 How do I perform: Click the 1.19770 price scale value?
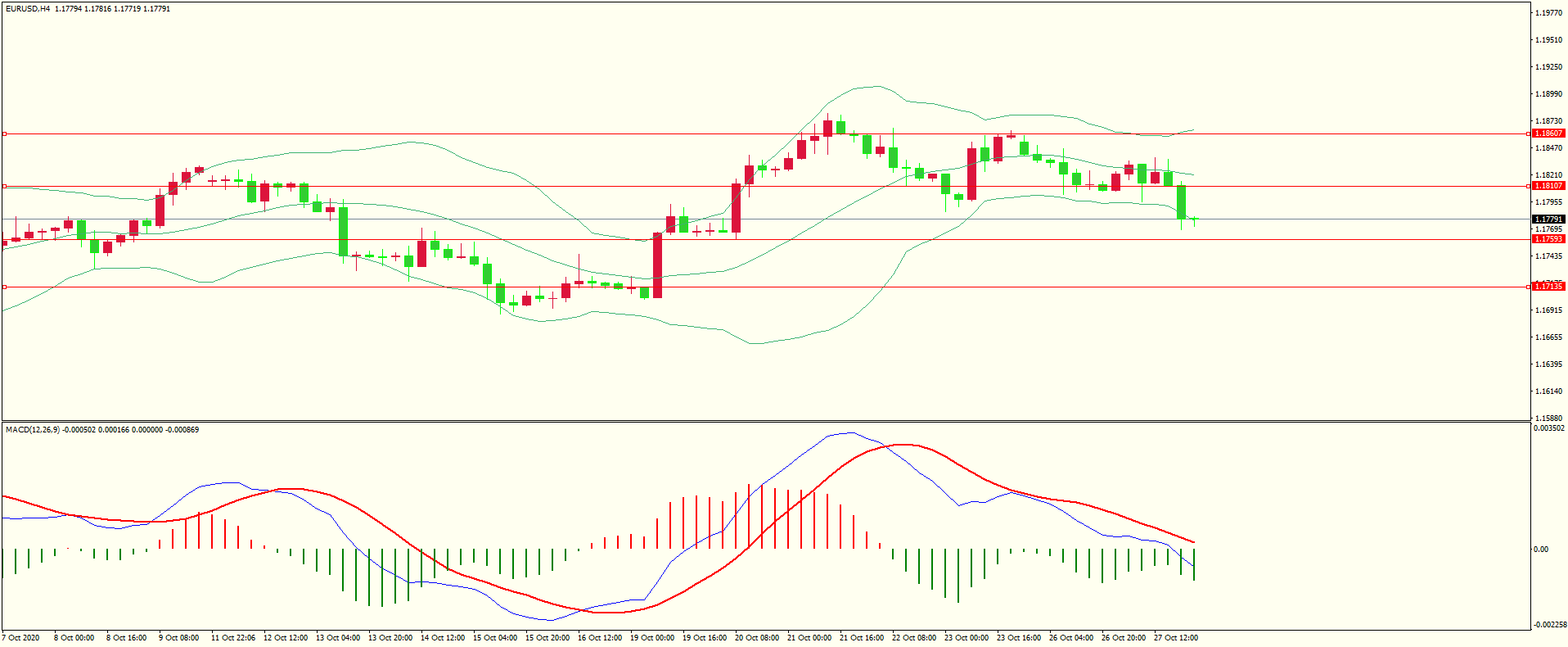coord(1548,13)
